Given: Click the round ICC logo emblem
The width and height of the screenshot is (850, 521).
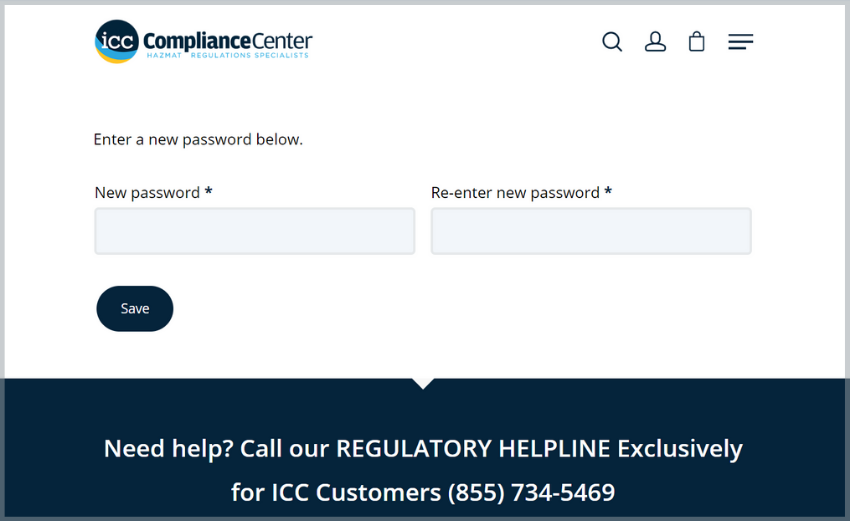Looking at the screenshot, I should coord(116,42).
